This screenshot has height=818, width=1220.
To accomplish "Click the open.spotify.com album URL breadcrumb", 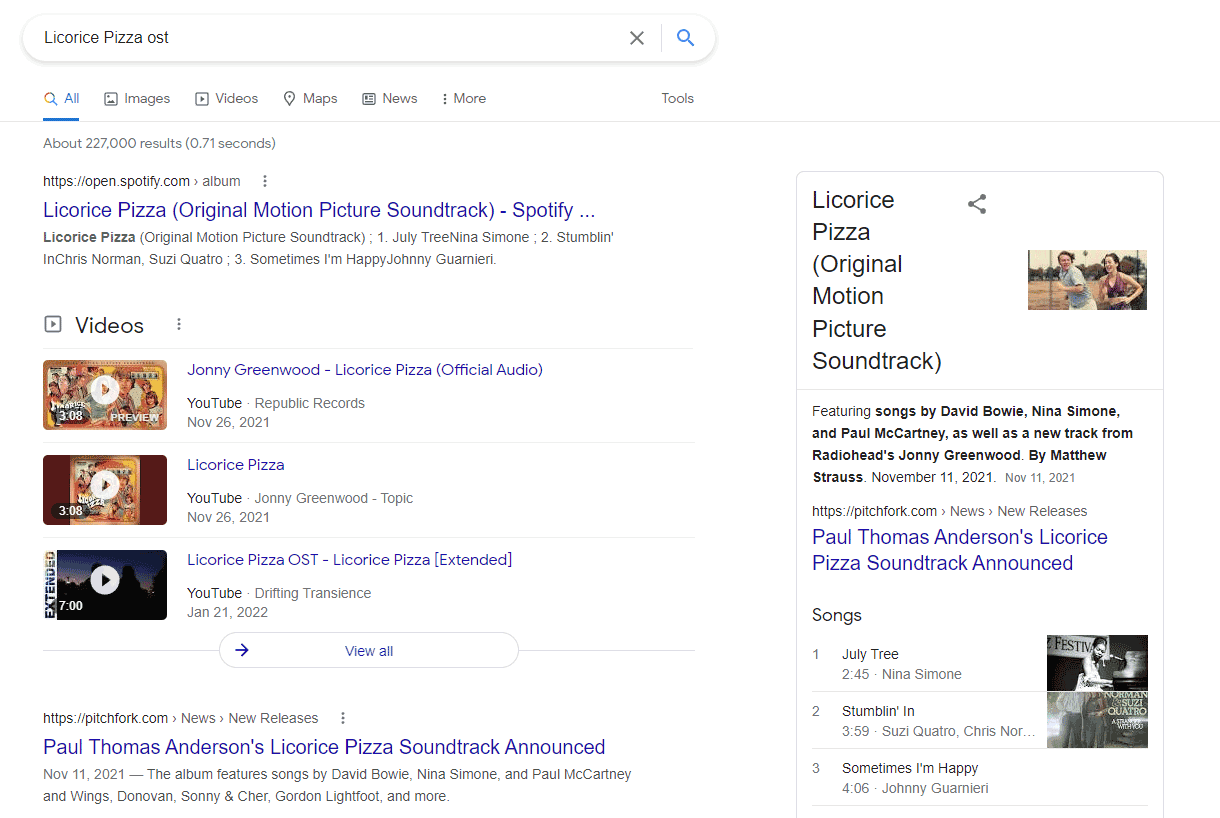I will [x=142, y=181].
